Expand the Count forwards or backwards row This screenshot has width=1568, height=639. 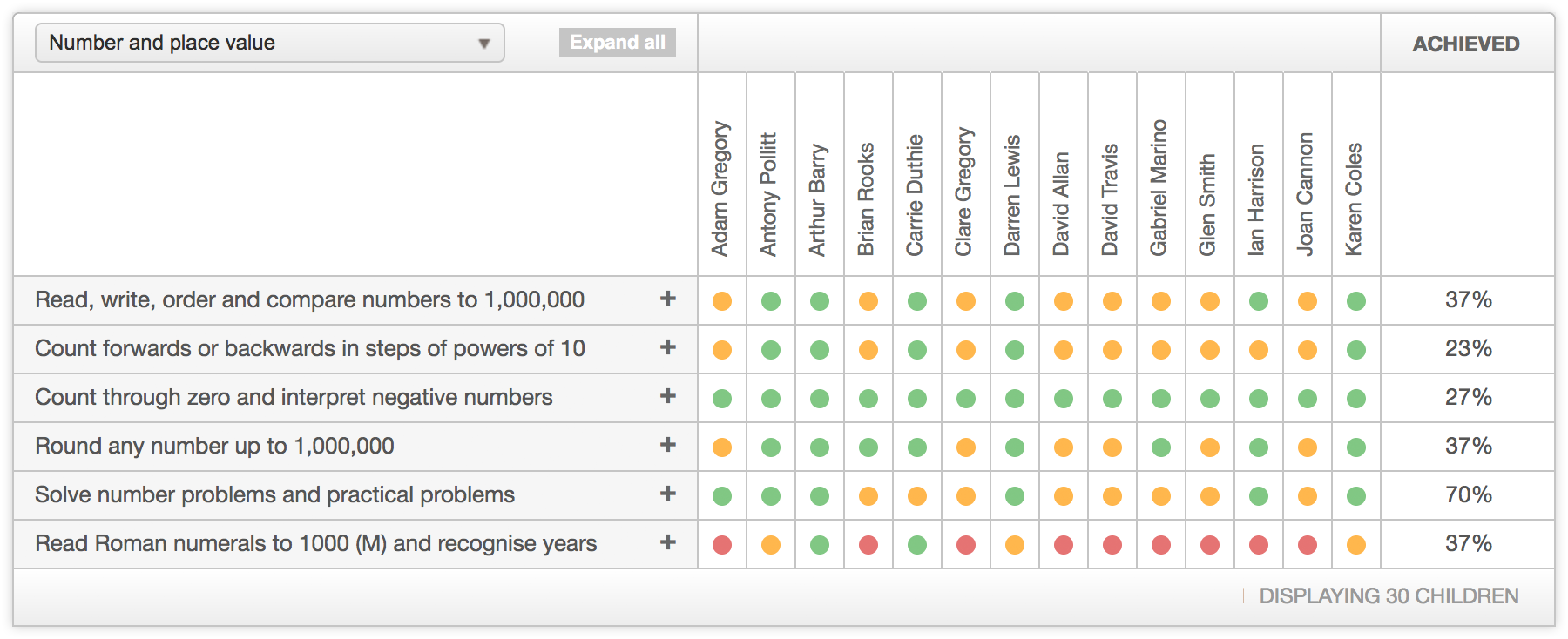click(x=668, y=347)
